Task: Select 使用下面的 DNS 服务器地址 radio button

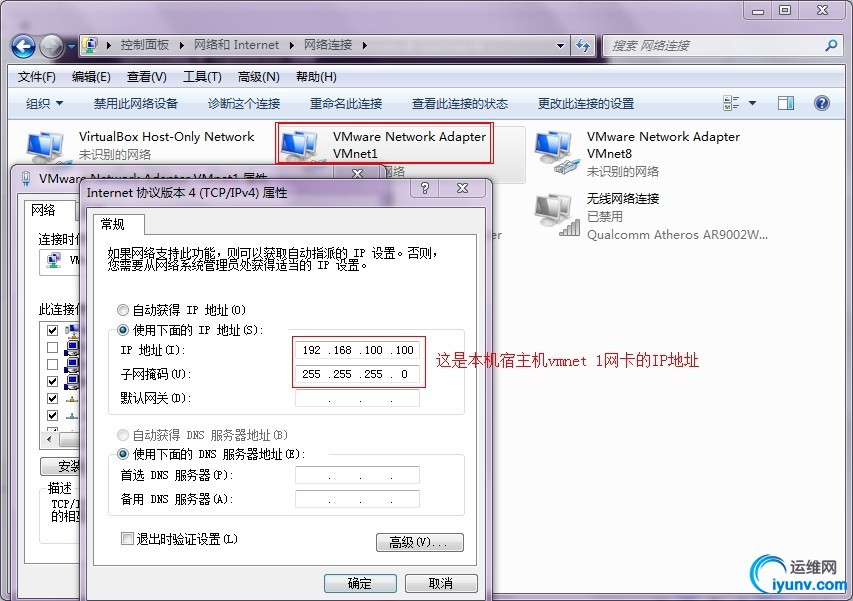Action: click(x=123, y=454)
